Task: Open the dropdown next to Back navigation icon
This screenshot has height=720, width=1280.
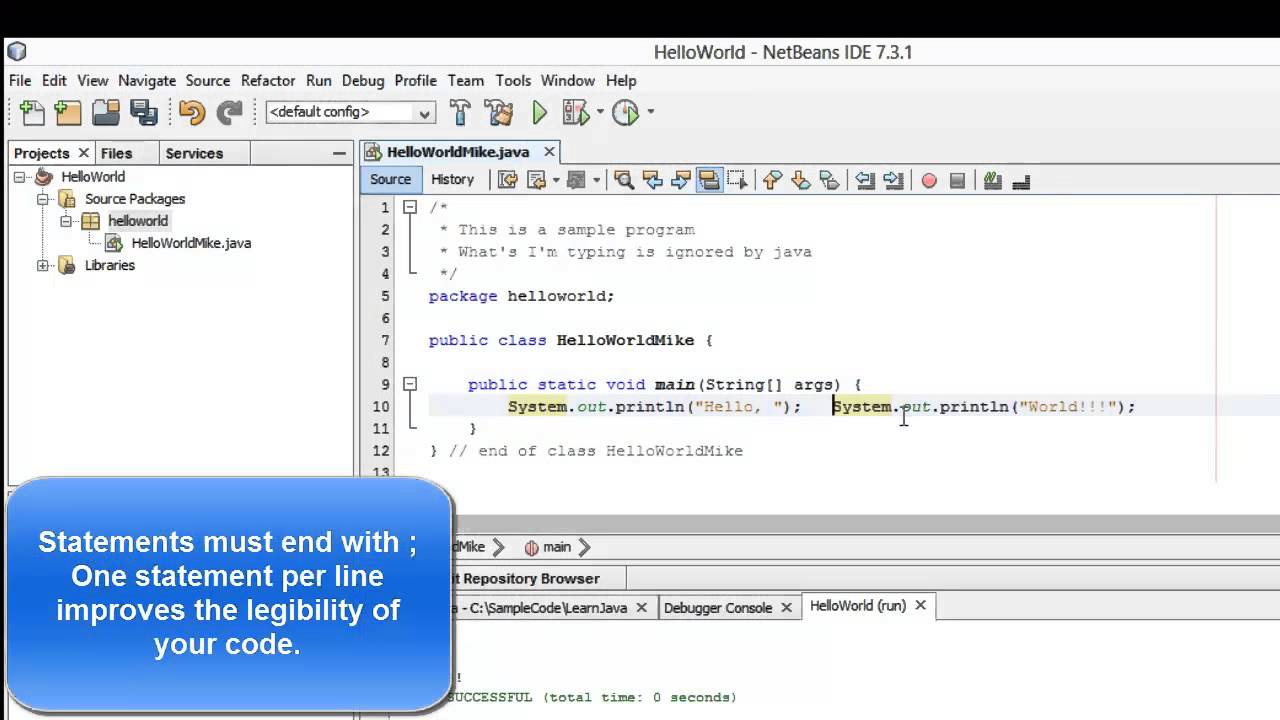Action: [x=557, y=180]
